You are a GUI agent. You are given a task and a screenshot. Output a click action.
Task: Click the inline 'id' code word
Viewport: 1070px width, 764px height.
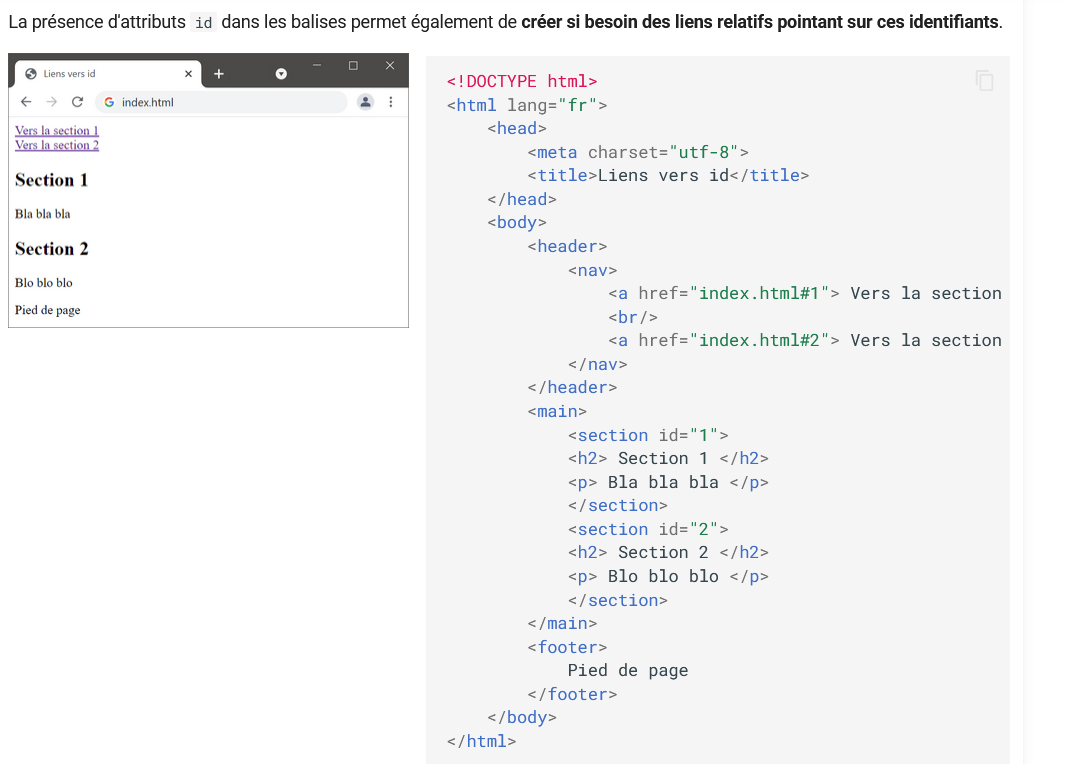click(x=204, y=22)
